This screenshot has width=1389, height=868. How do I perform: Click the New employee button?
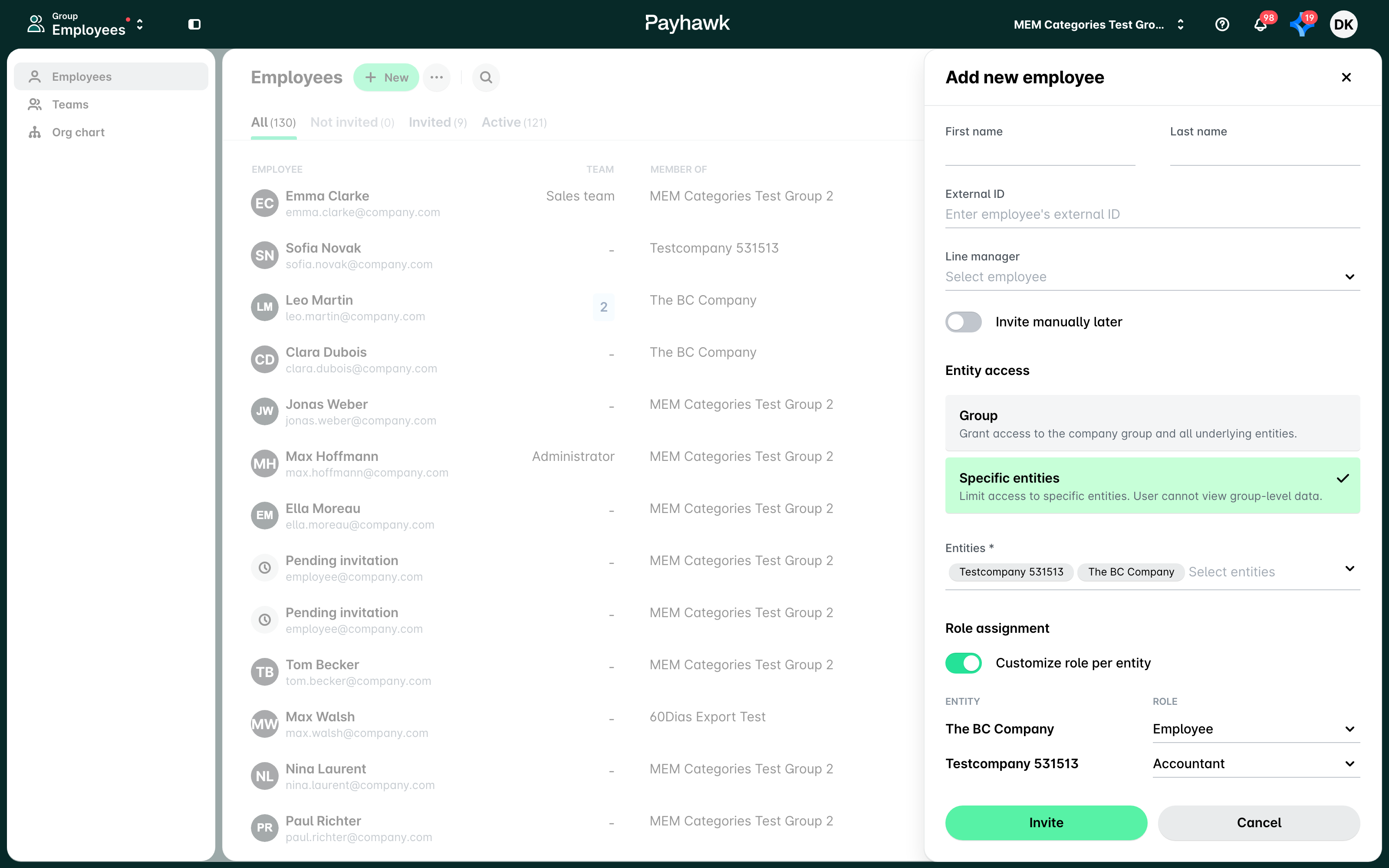coord(386,77)
